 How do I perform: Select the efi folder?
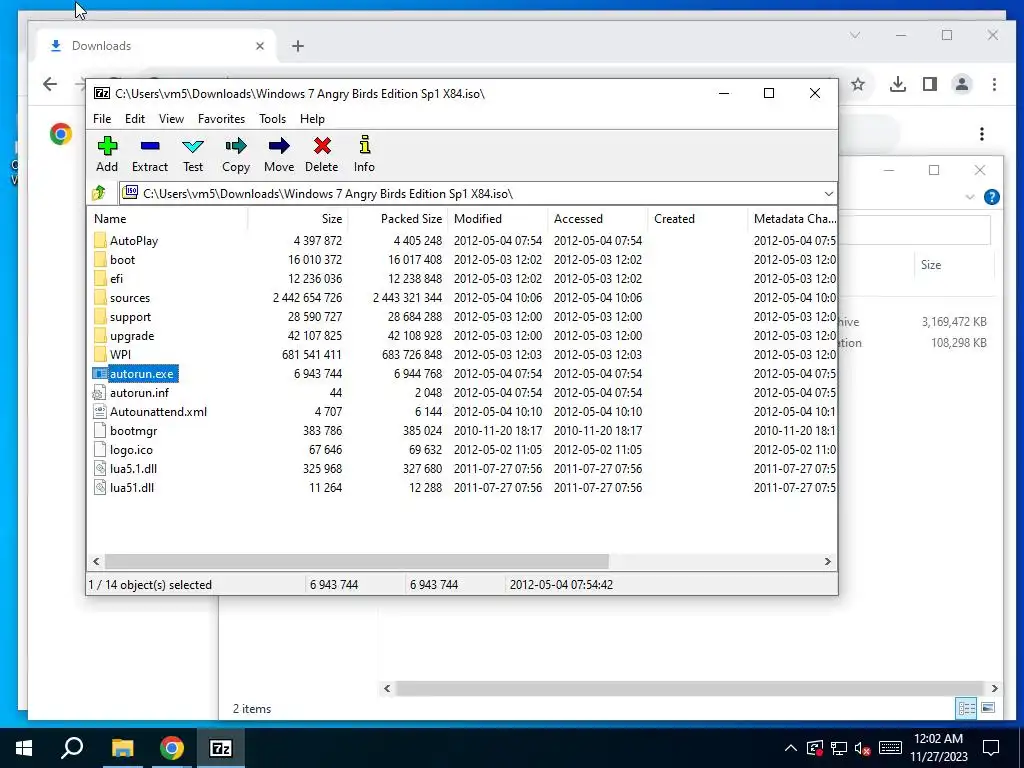coord(116,279)
